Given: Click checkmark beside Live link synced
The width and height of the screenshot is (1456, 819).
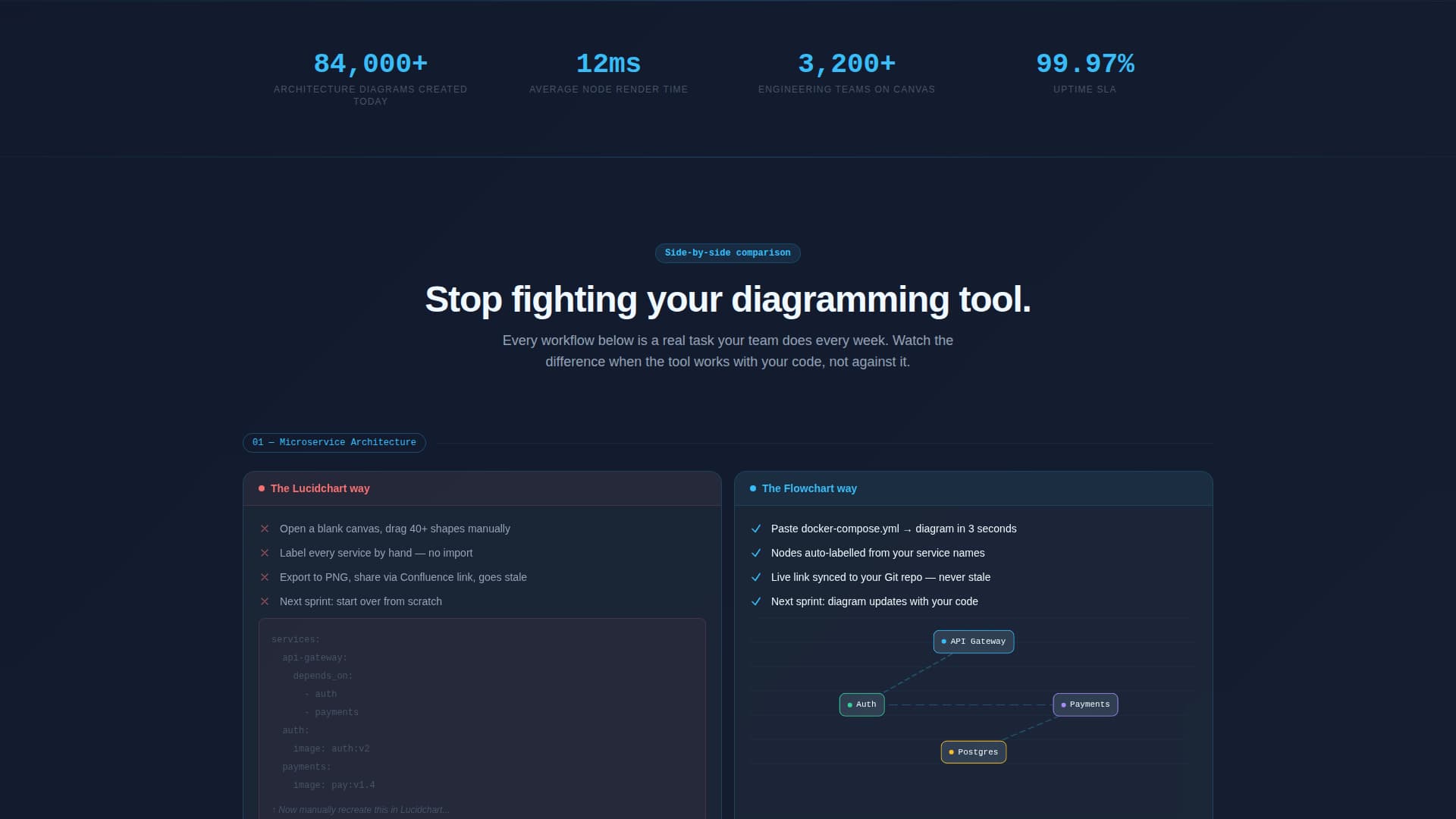Looking at the screenshot, I should point(756,577).
